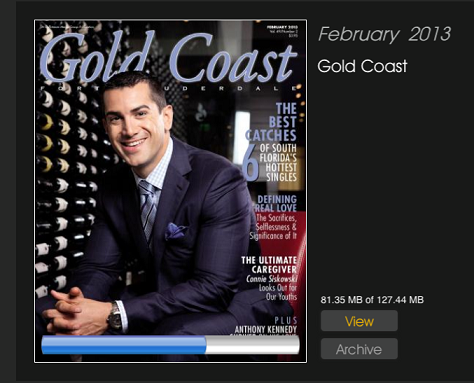This screenshot has width=474, height=383.
Task: Open the issue with the View button
Action: point(359,321)
